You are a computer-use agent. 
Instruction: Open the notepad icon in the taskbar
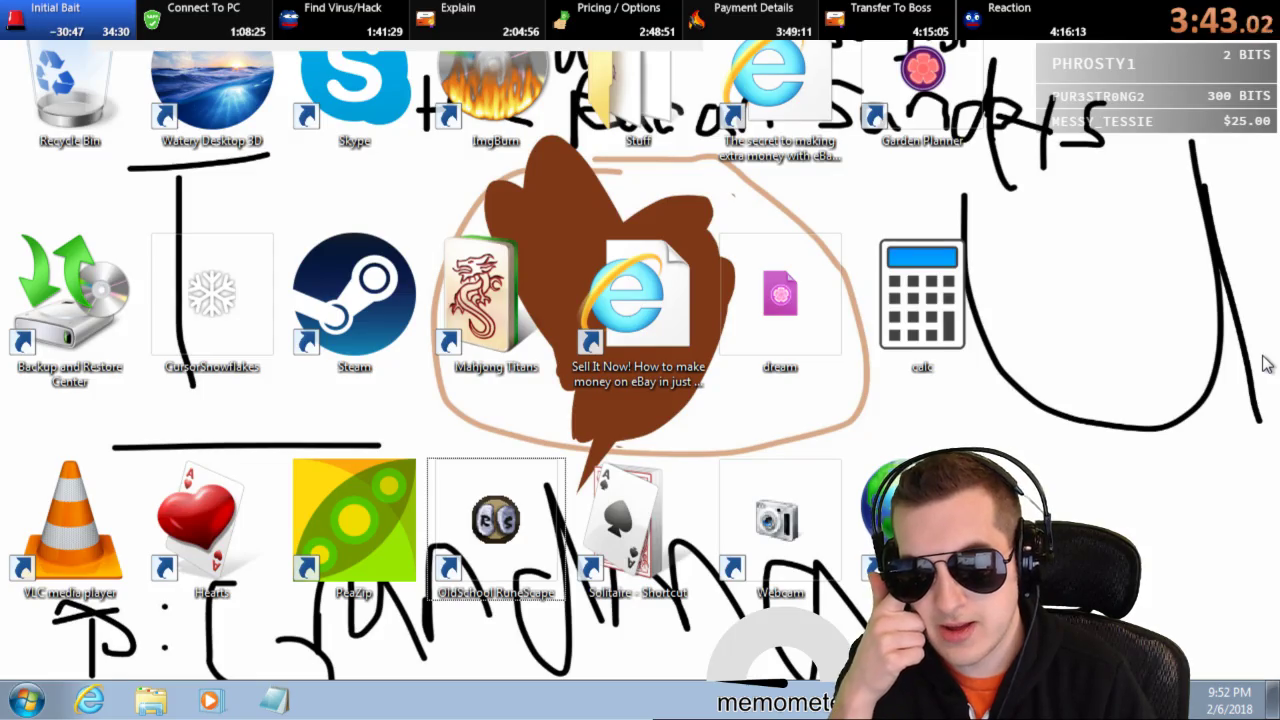273,700
